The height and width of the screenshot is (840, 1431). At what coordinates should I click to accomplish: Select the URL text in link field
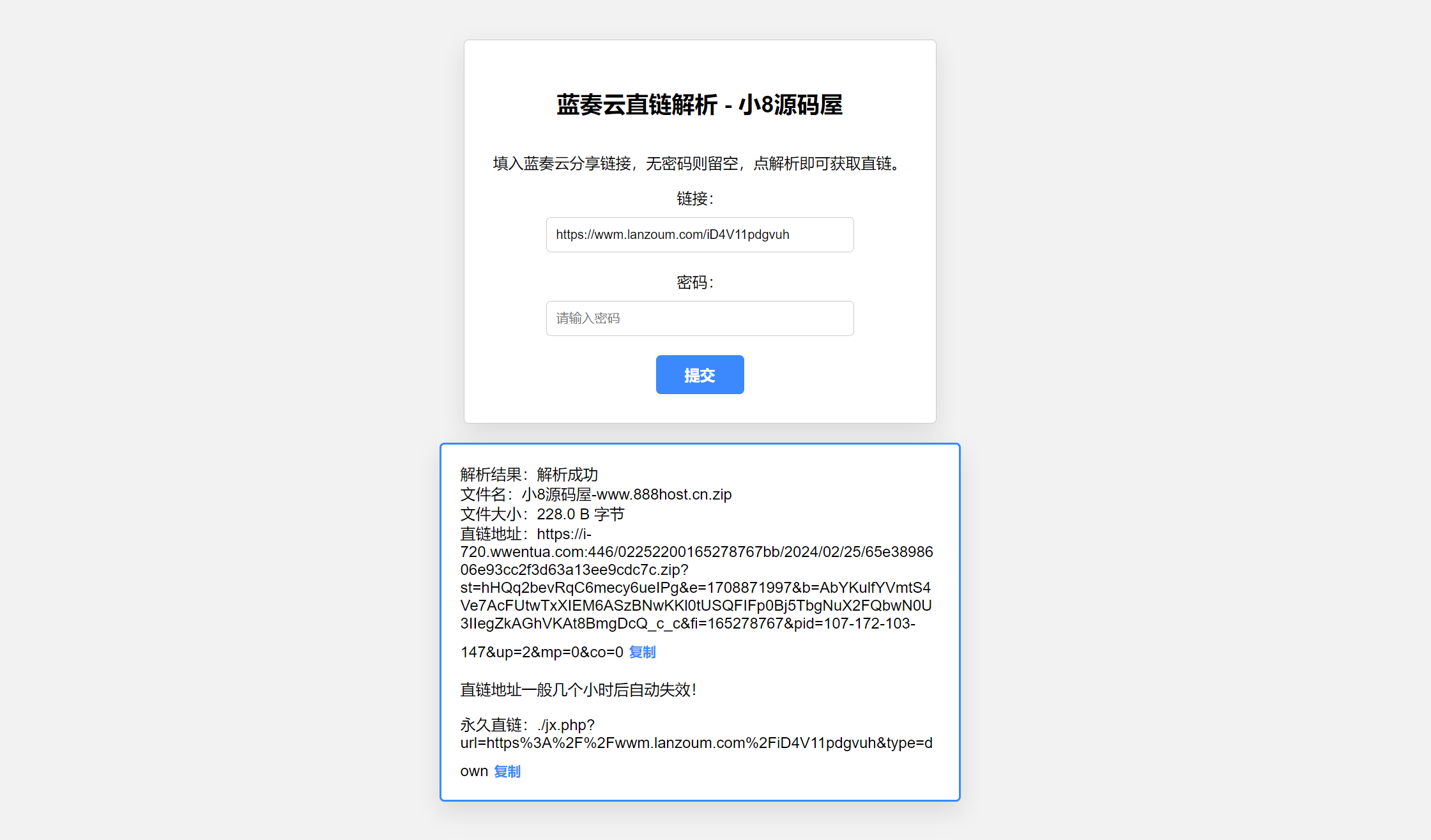click(x=700, y=235)
